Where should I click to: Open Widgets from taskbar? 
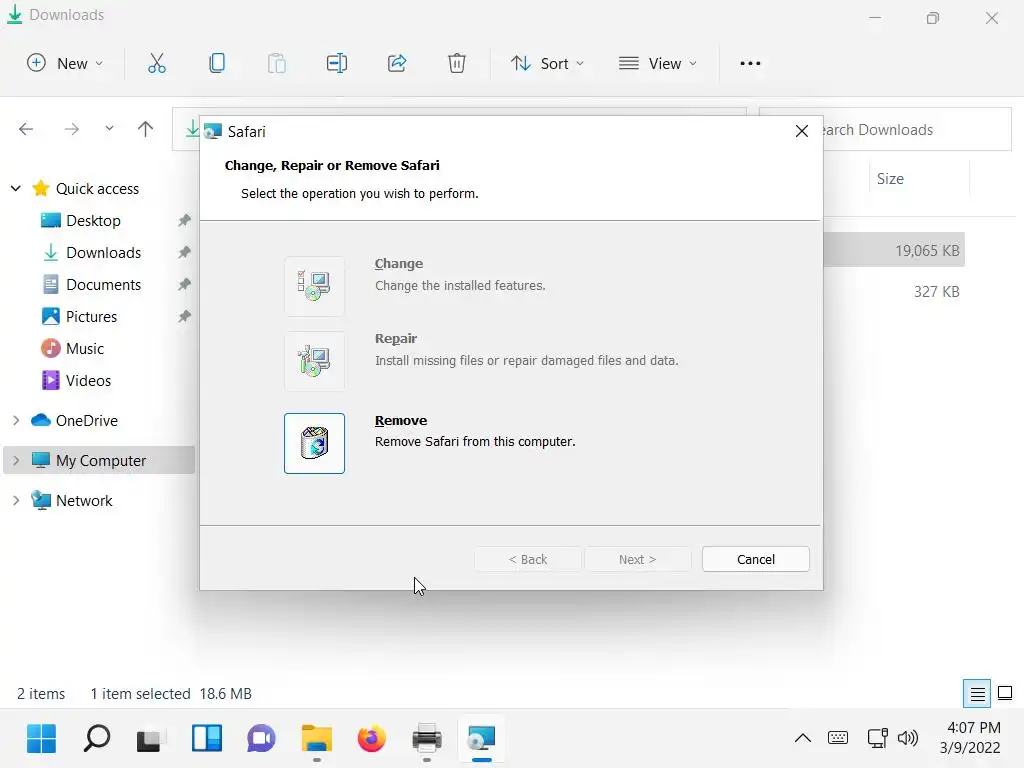point(206,739)
